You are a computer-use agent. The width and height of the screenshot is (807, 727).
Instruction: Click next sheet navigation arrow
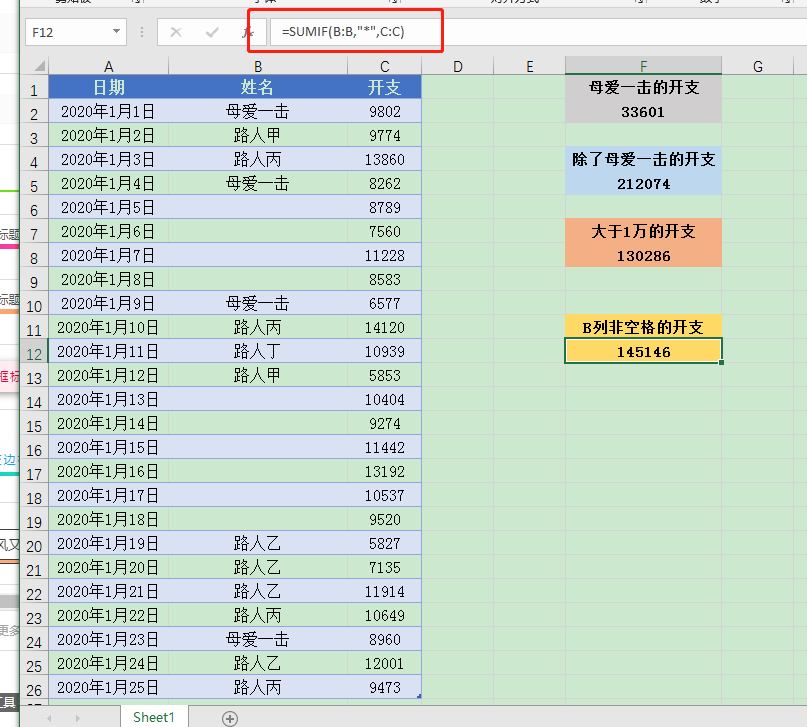(78, 718)
